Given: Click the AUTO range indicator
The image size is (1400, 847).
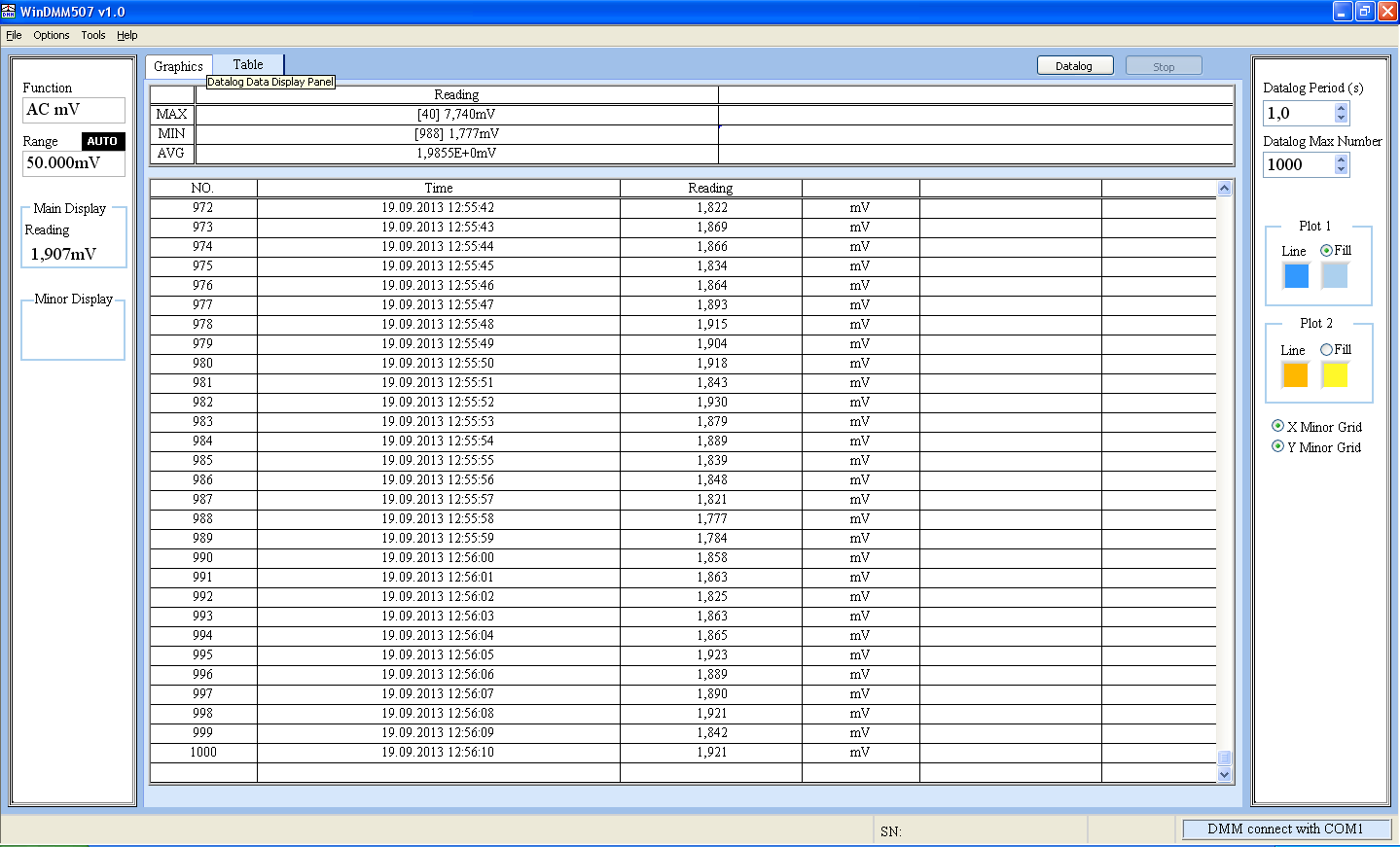Looking at the screenshot, I should coord(102,141).
